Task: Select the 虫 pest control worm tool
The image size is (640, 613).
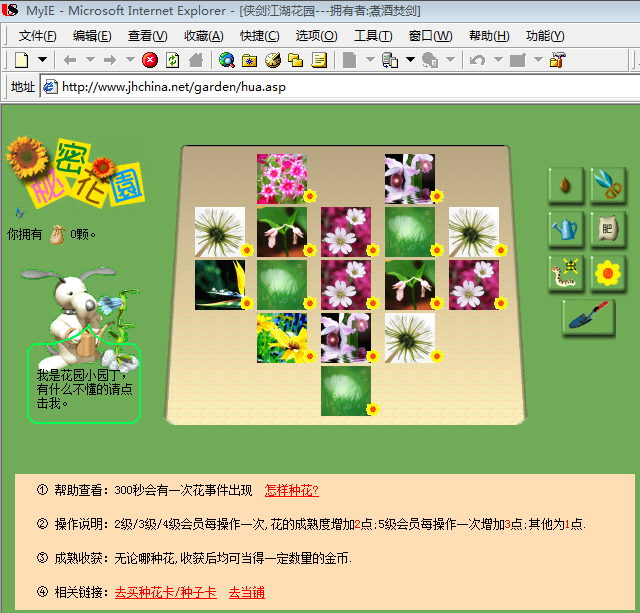Action: coord(565,273)
